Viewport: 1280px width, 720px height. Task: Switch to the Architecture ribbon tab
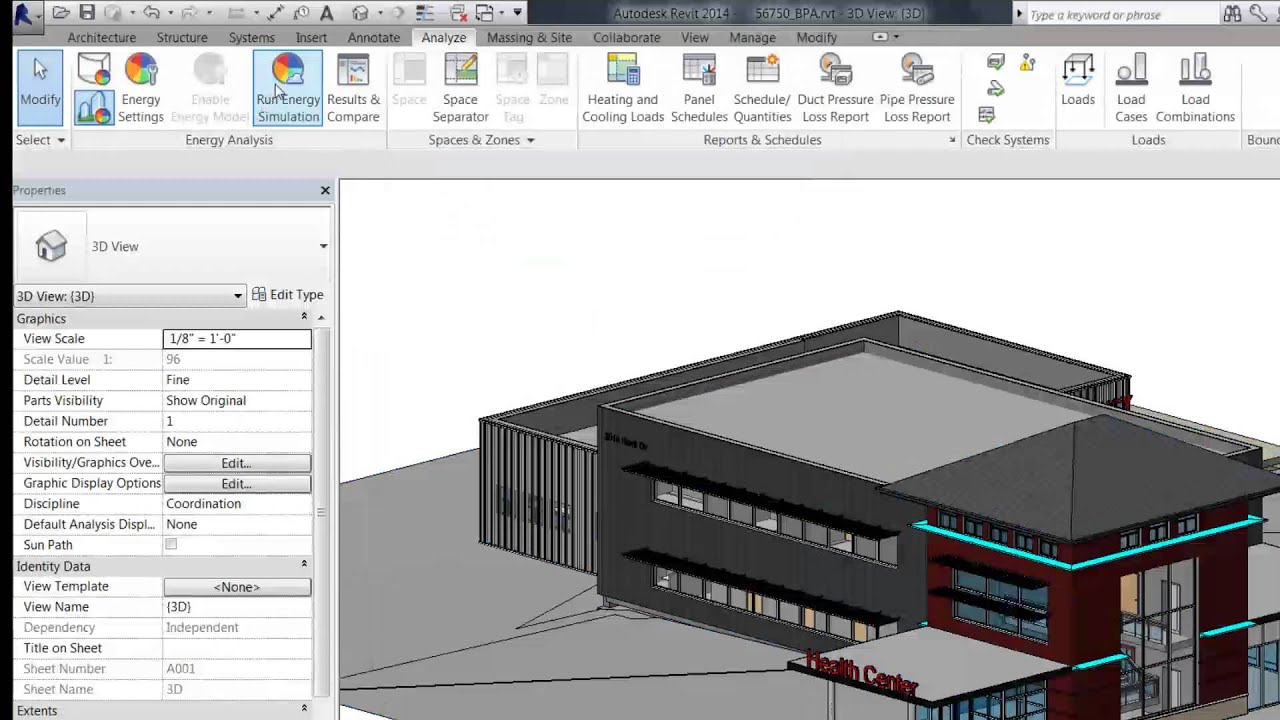point(101,37)
